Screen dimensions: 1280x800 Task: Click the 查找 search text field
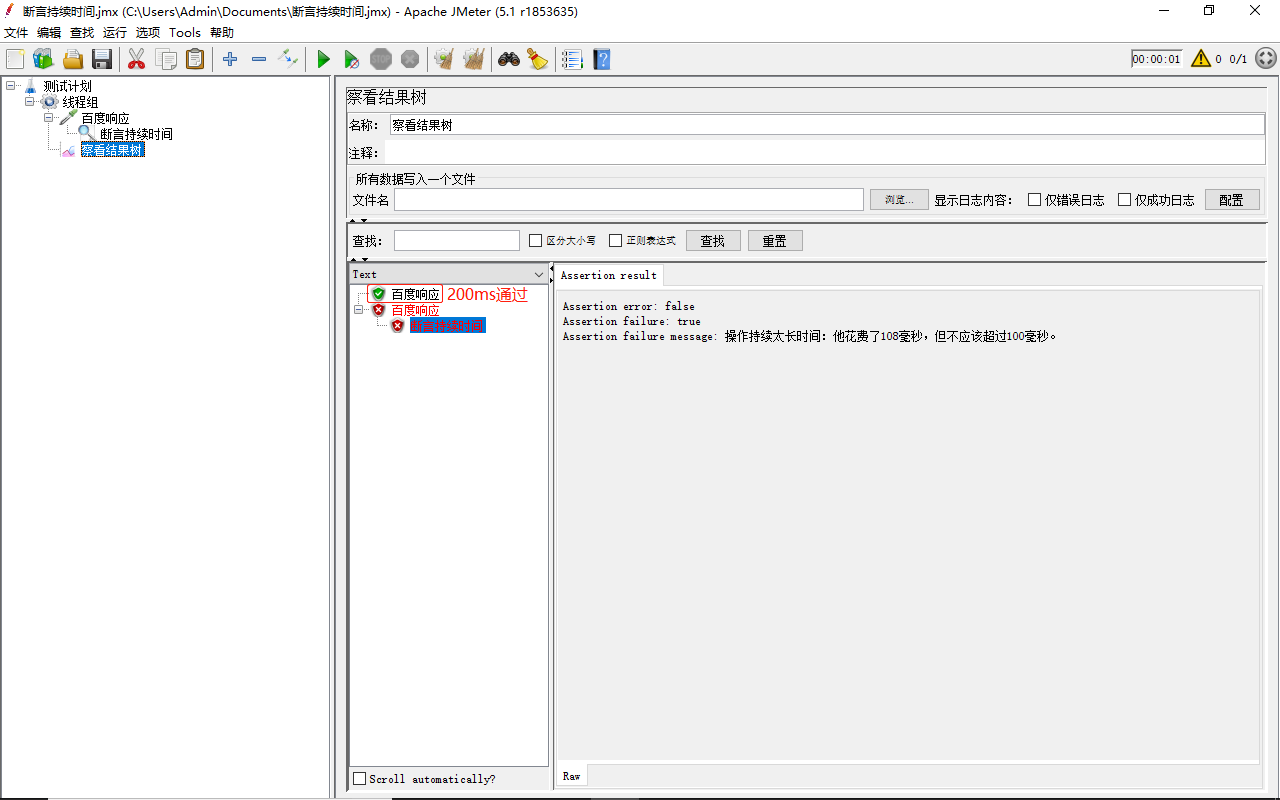click(x=457, y=241)
